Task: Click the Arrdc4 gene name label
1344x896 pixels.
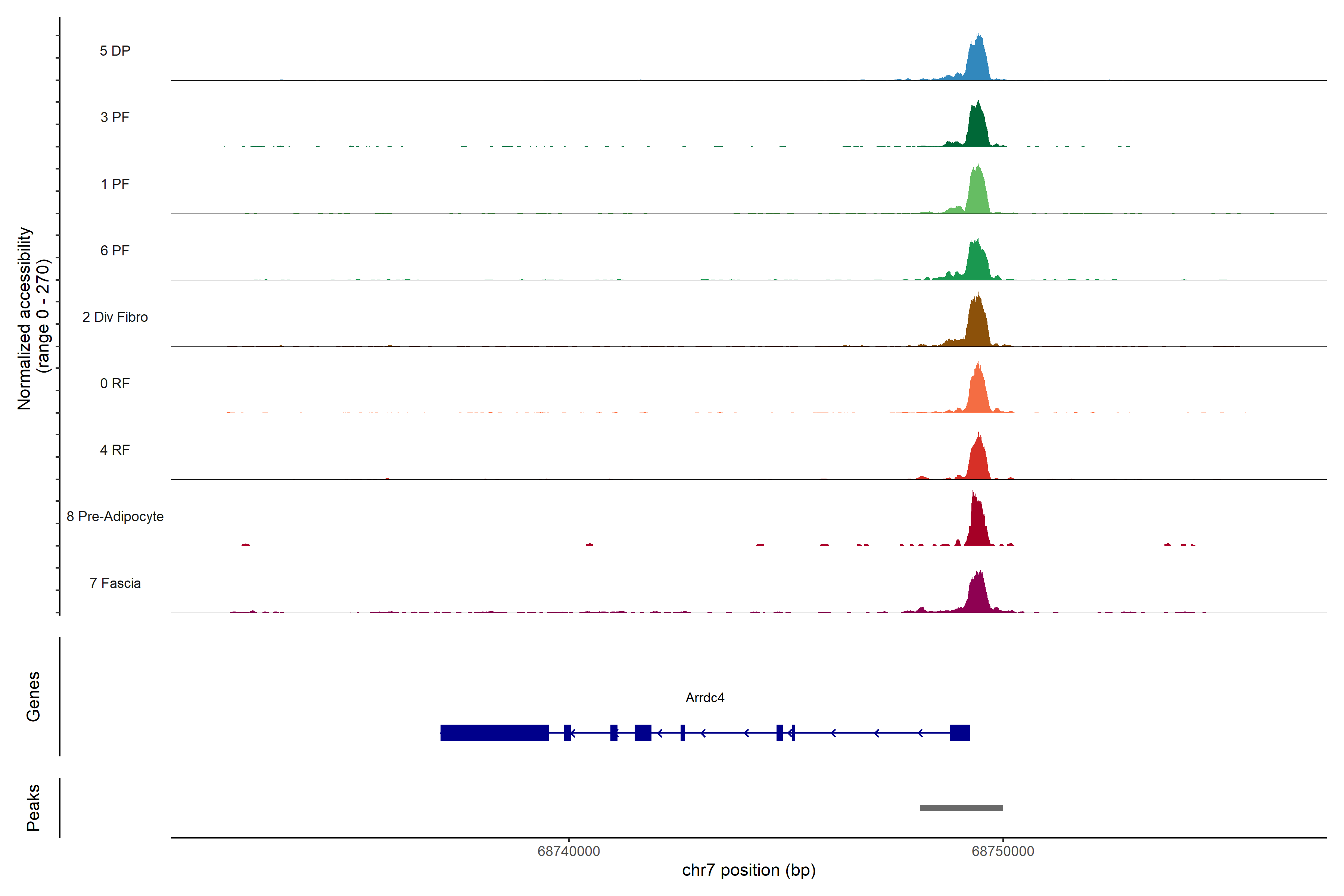Action: (x=704, y=698)
